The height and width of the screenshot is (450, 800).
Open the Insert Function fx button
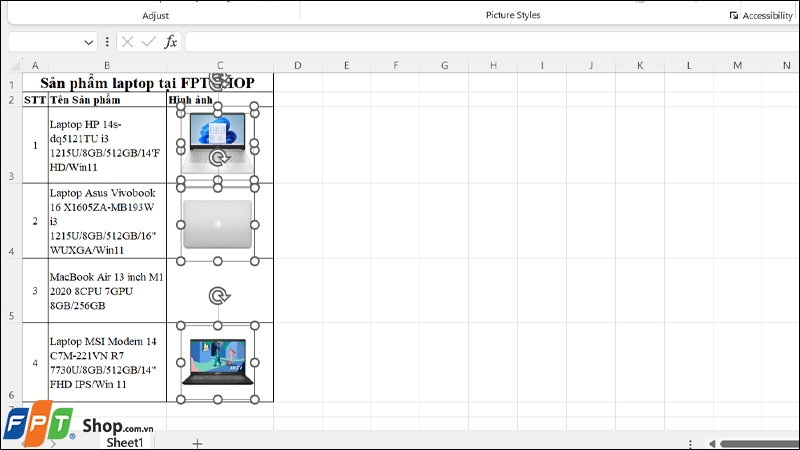coord(170,42)
